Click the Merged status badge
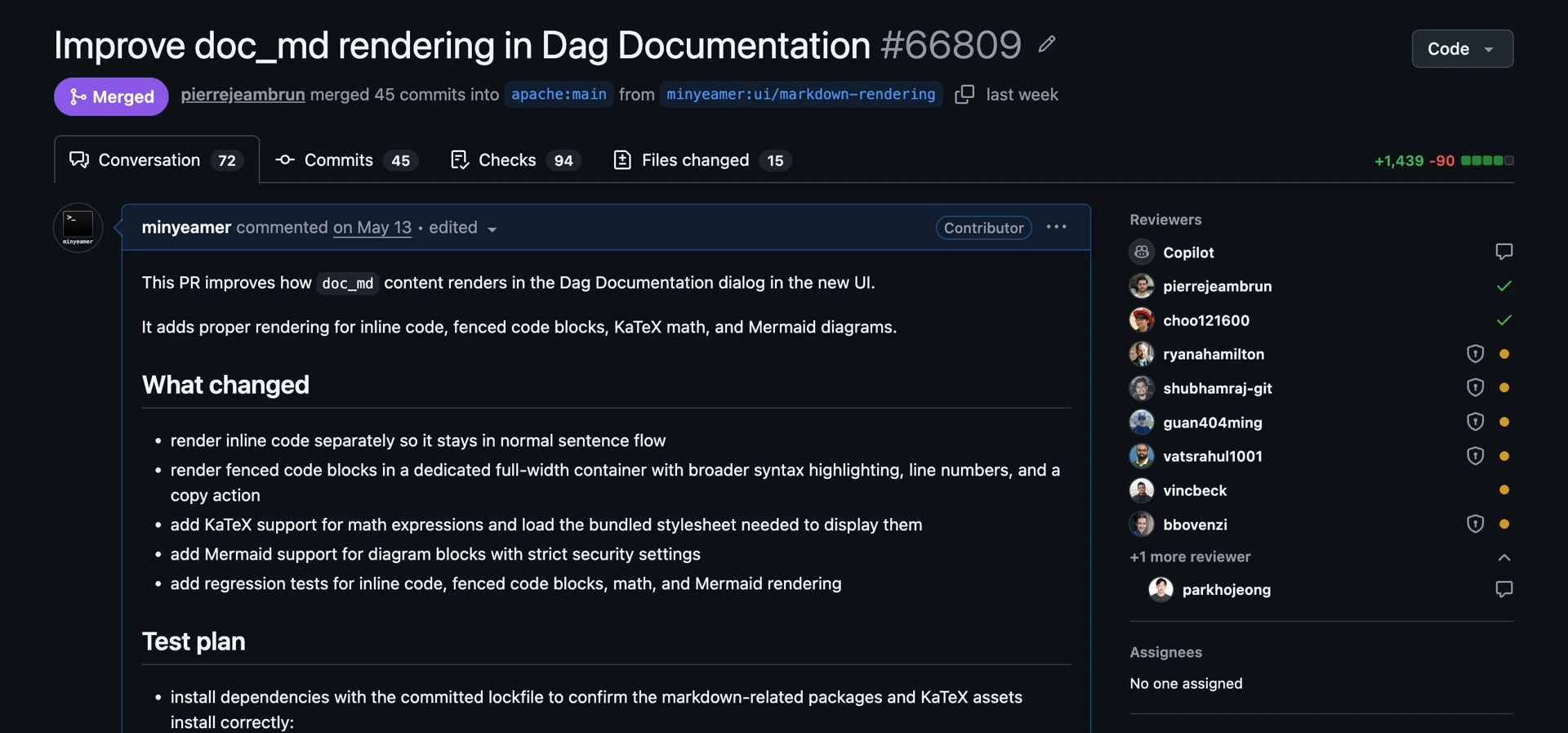This screenshot has width=1568, height=733. (111, 96)
